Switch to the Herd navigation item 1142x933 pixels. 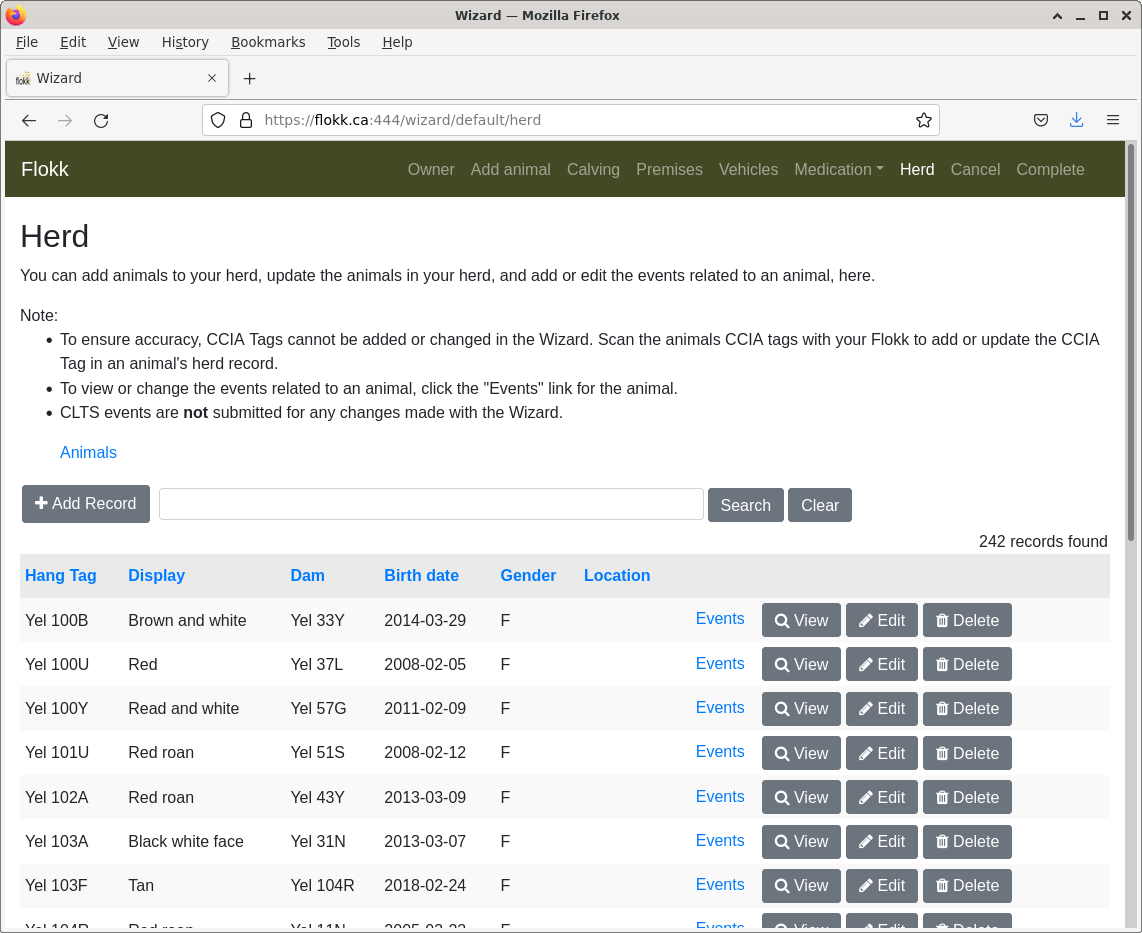917,169
